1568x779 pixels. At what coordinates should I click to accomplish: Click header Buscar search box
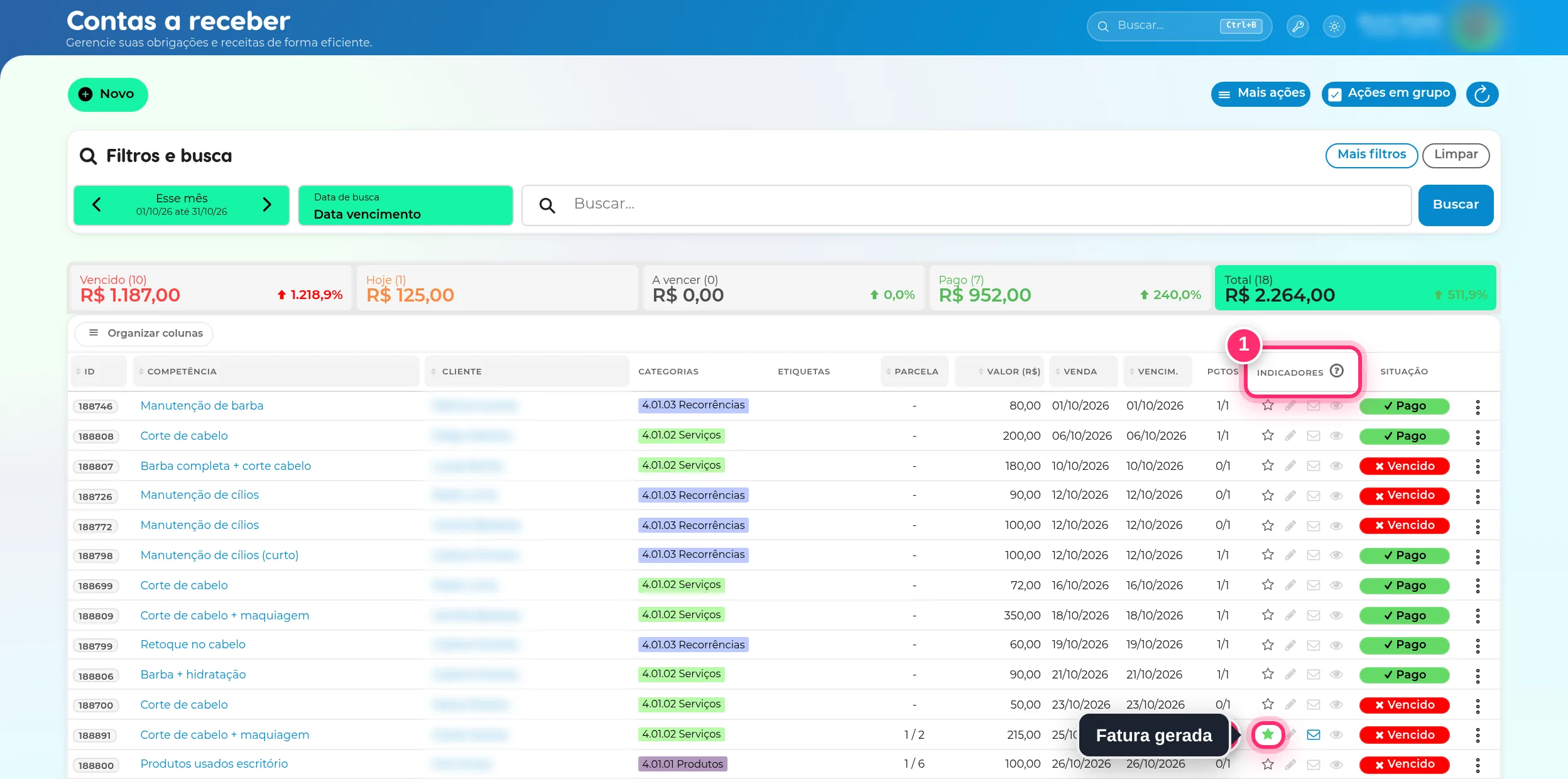(1179, 26)
